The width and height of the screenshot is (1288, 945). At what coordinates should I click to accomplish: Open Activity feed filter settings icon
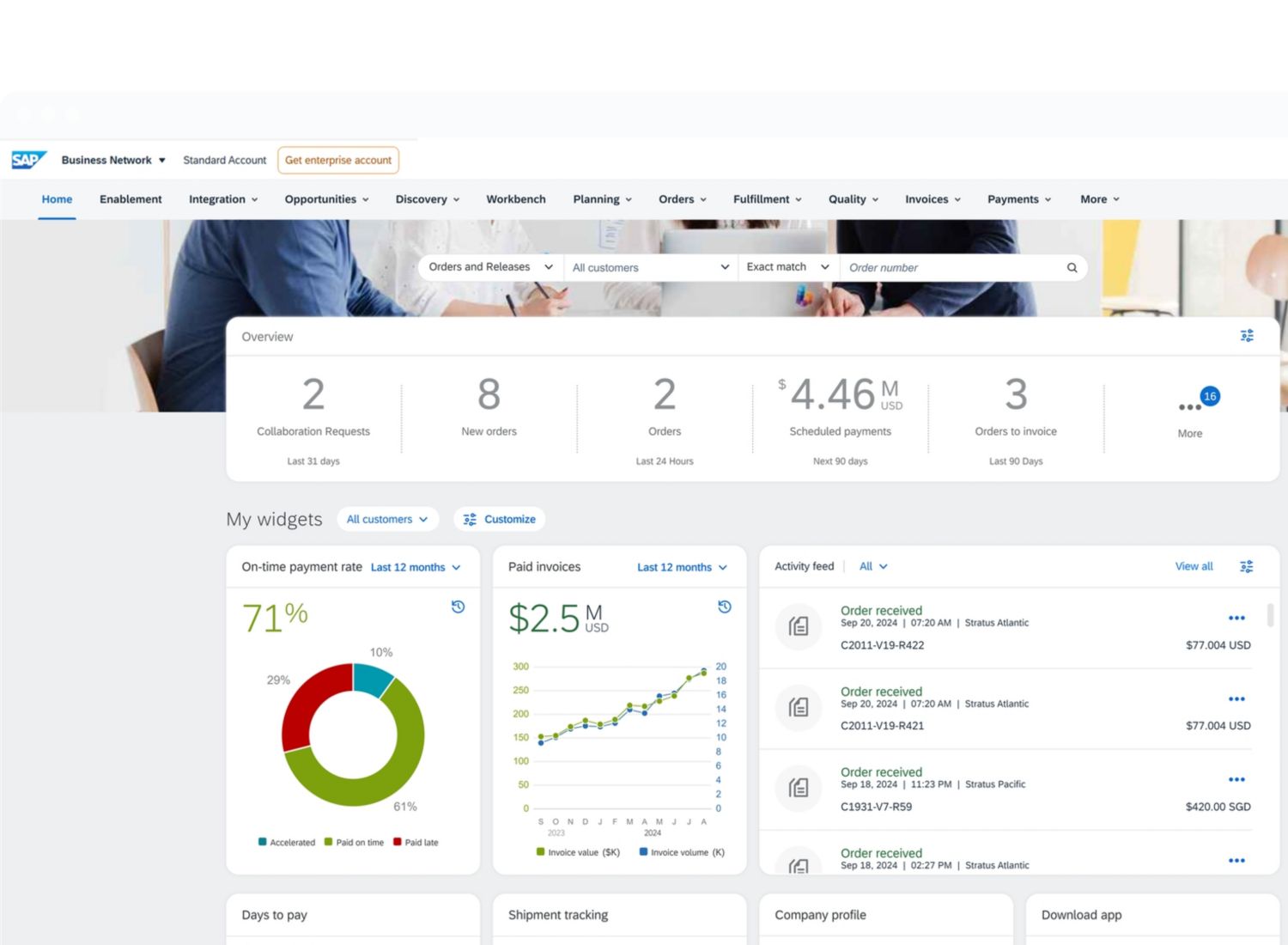point(1247,566)
